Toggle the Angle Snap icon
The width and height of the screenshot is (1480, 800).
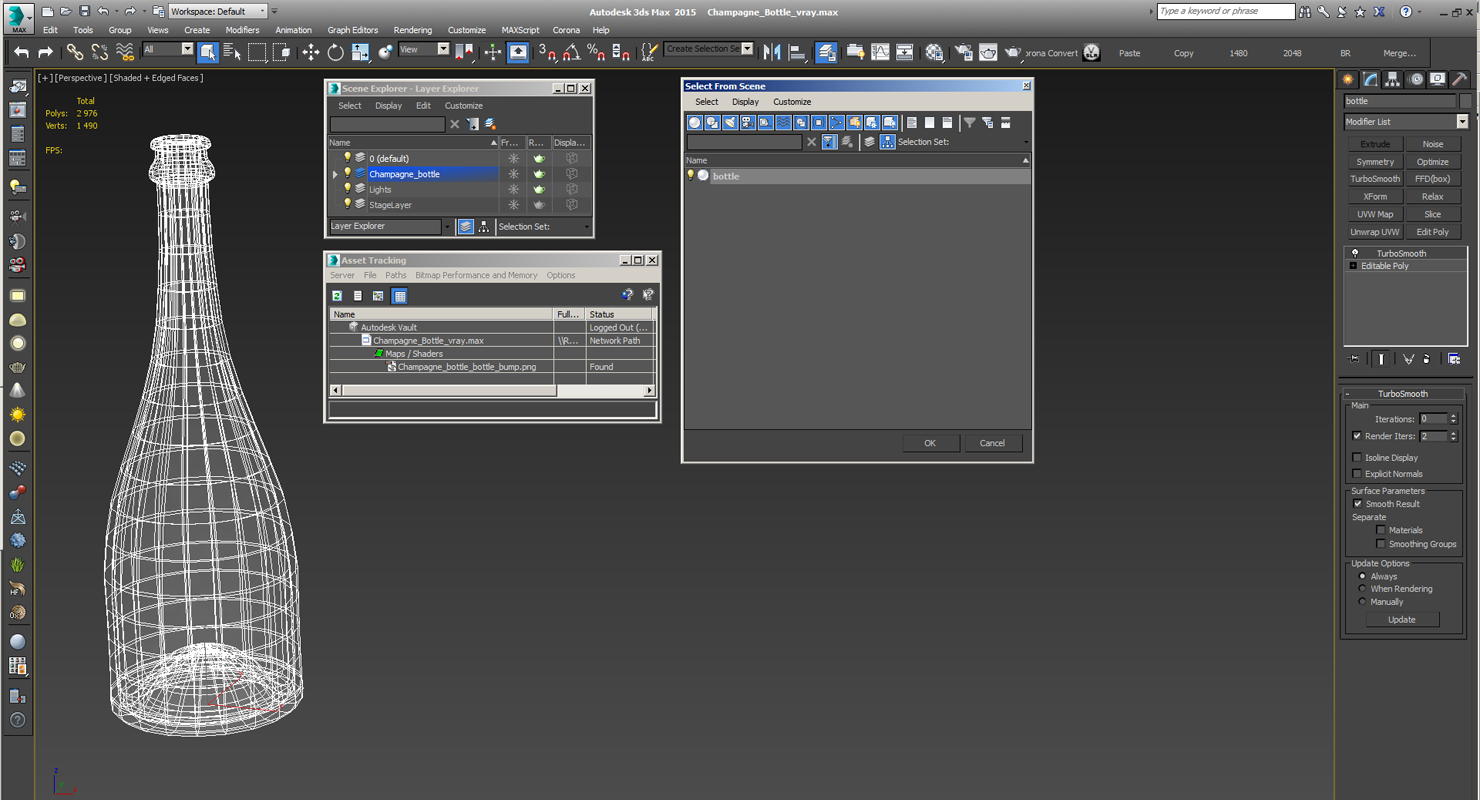click(571, 52)
